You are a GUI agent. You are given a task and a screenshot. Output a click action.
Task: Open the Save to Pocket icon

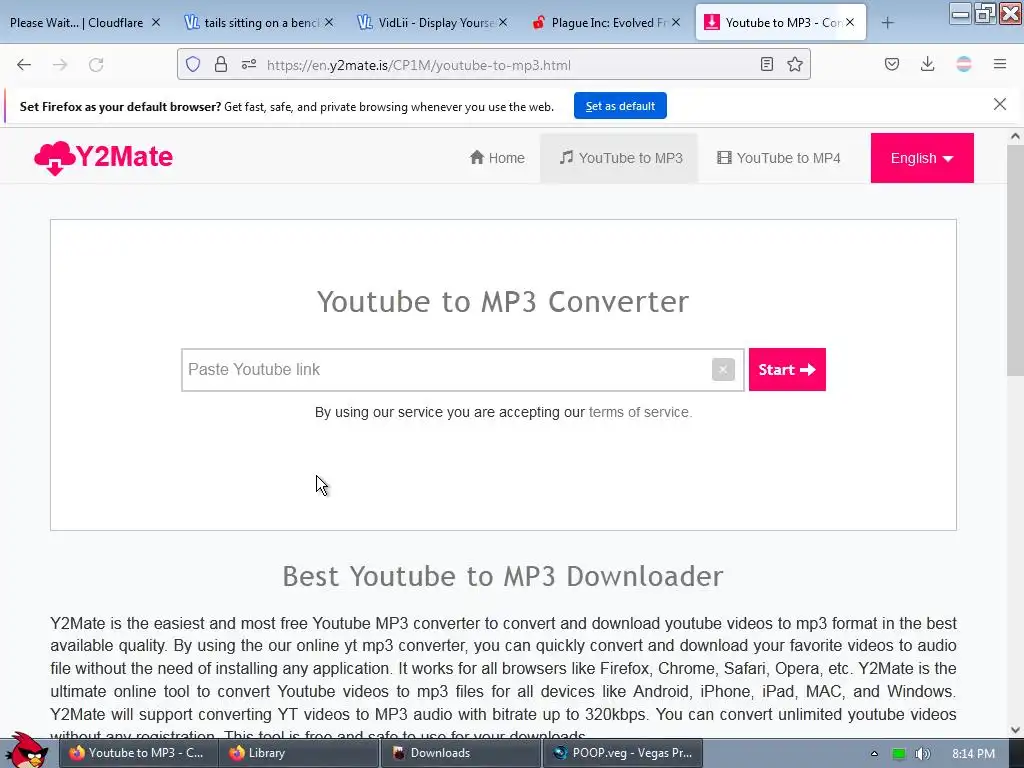891,64
